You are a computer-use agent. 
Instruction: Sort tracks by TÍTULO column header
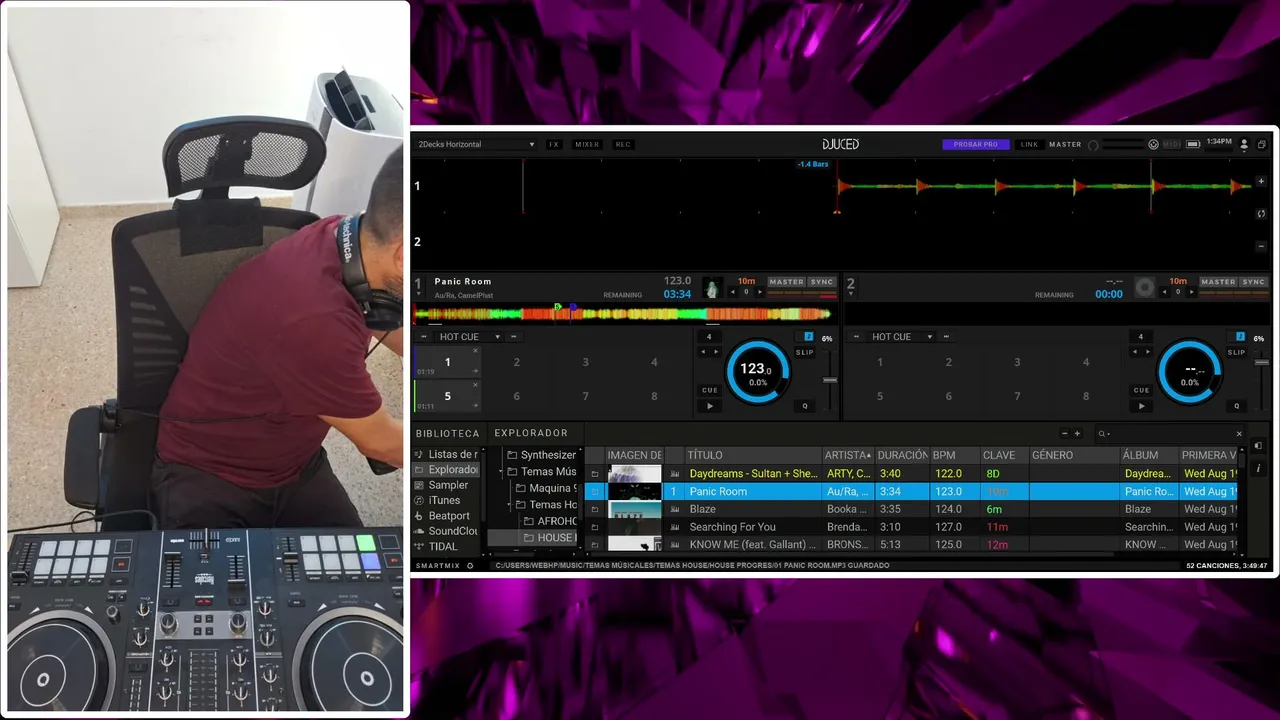click(752, 455)
